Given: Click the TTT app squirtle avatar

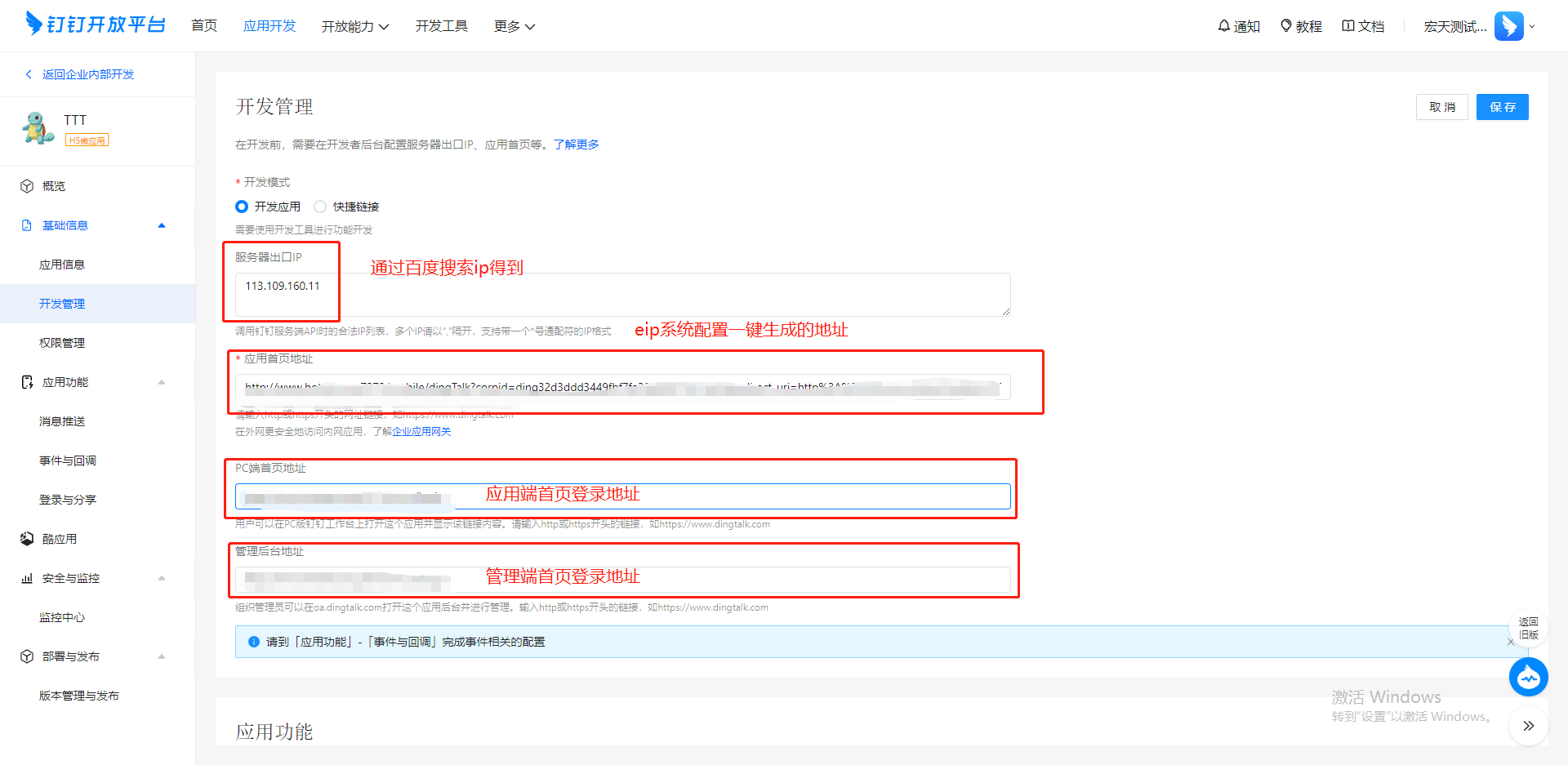Looking at the screenshot, I should click(x=38, y=128).
